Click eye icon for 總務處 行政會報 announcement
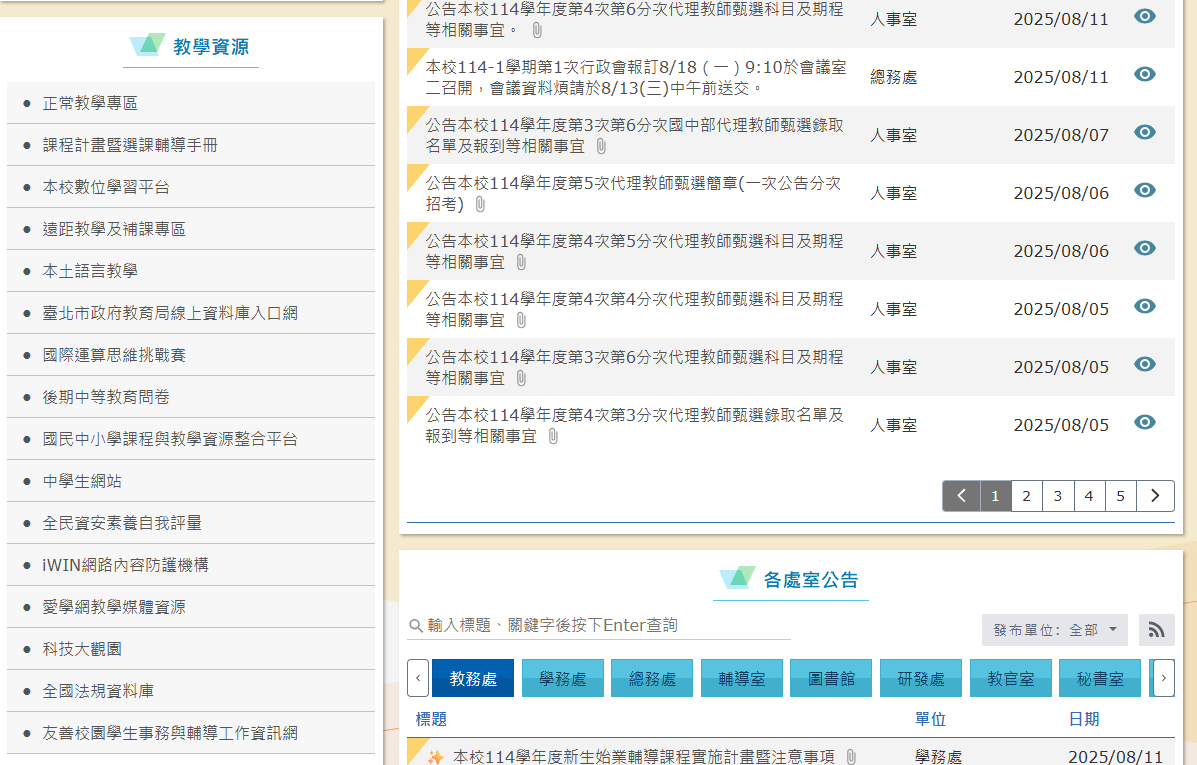1197x765 pixels. pyautogui.click(x=1144, y=75)
